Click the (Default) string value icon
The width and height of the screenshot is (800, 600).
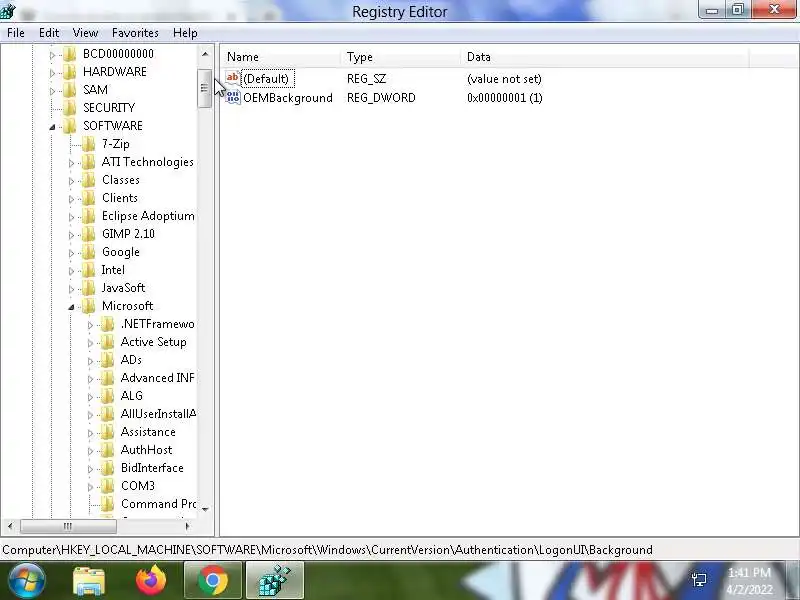(233, 78)
